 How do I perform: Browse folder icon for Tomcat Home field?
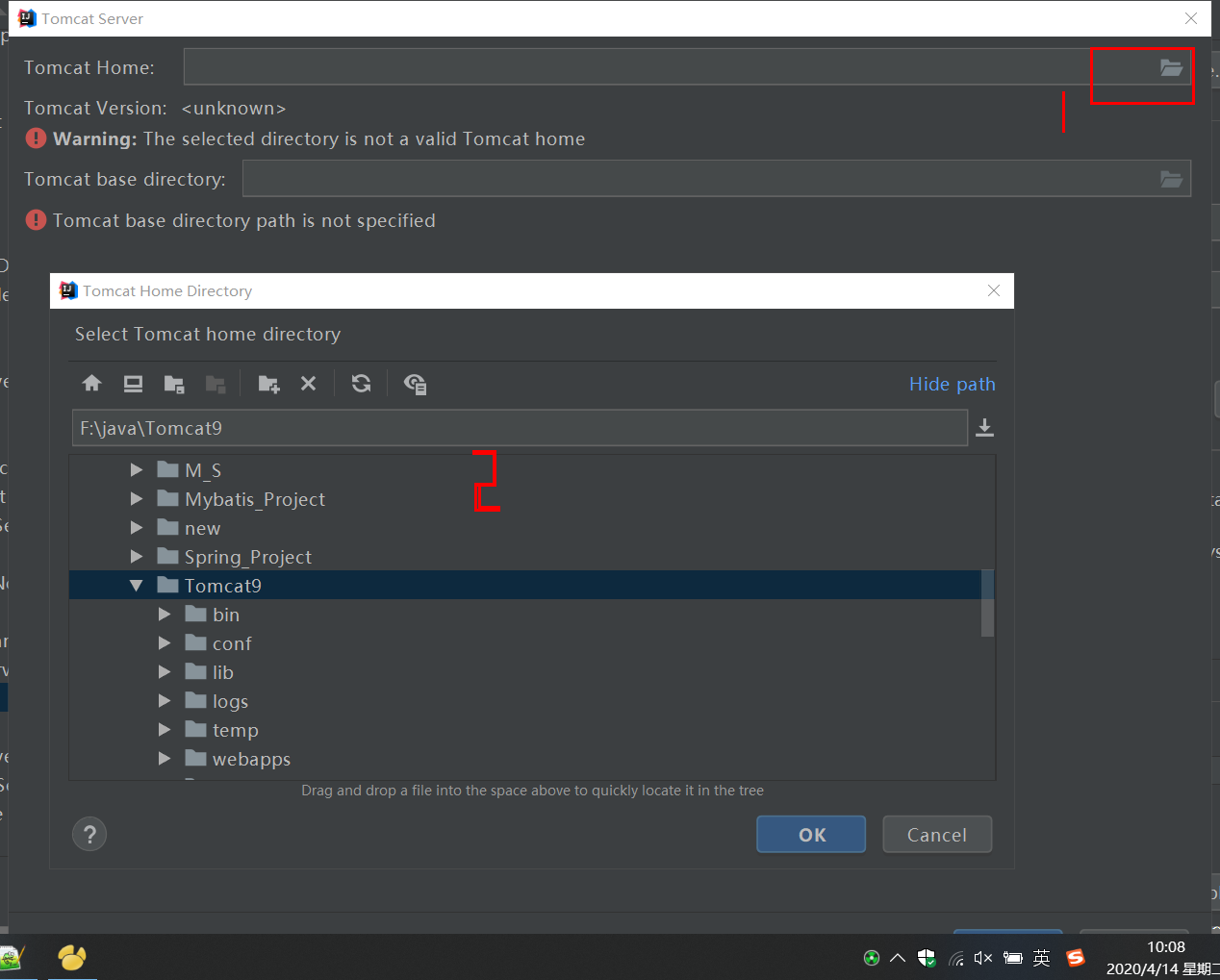pyautogui.click(x=1171, y=67)
